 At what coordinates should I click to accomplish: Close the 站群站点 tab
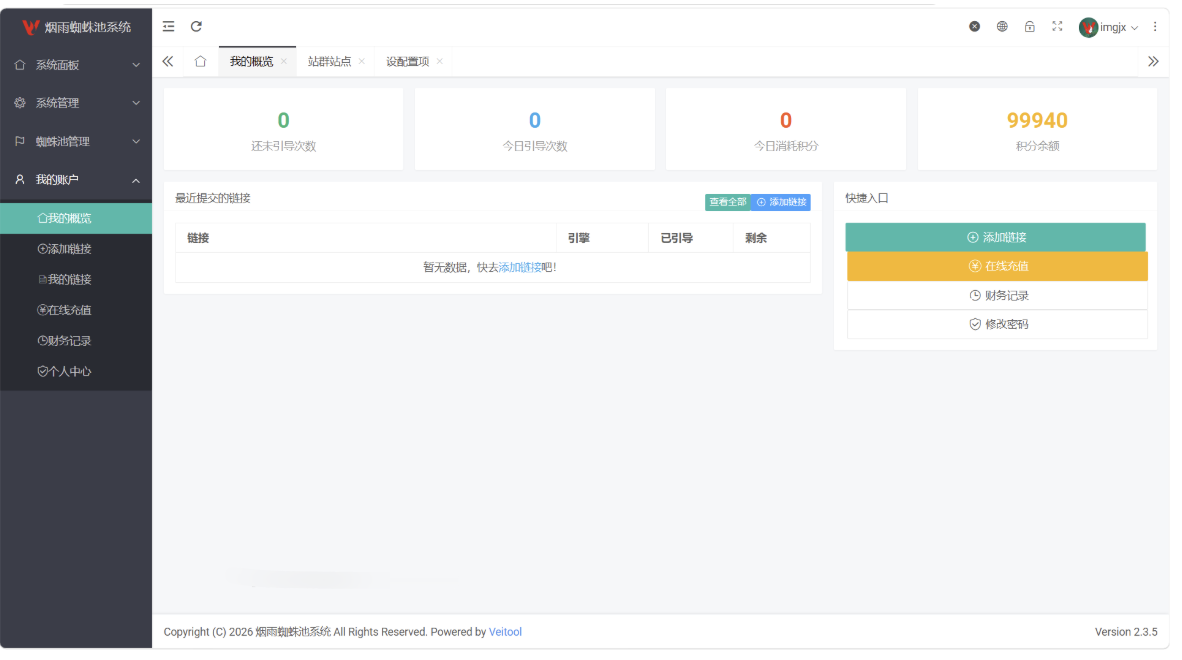pos(362,62)
